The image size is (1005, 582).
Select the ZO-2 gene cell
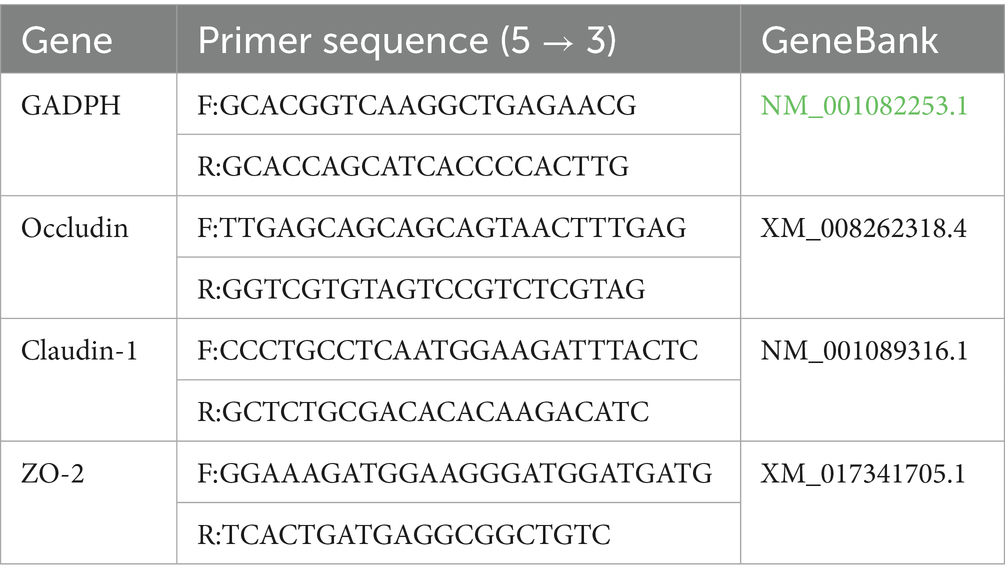click(x=53, y=473)
